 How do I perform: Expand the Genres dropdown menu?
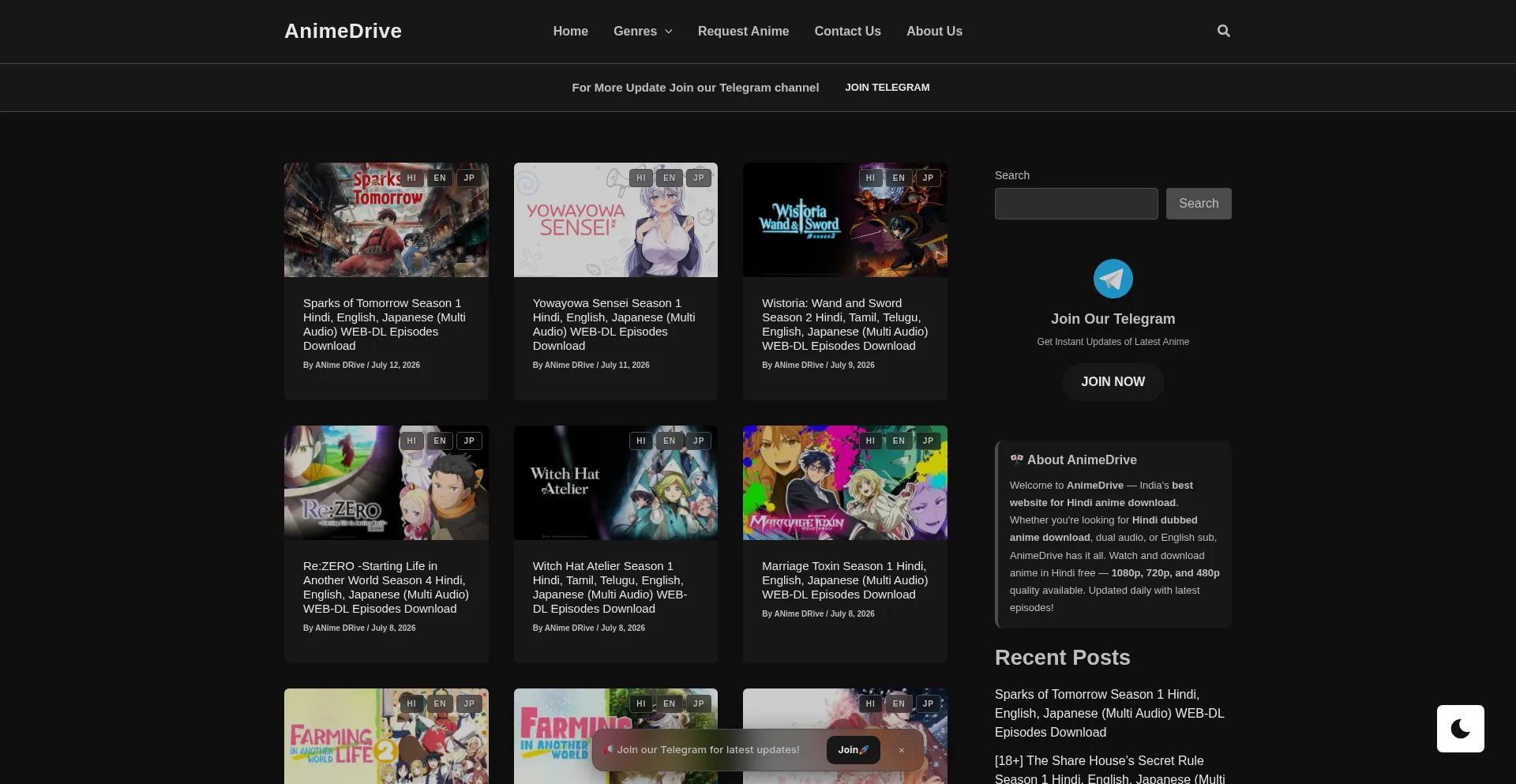pyautogui.click(x=643, y=32)
